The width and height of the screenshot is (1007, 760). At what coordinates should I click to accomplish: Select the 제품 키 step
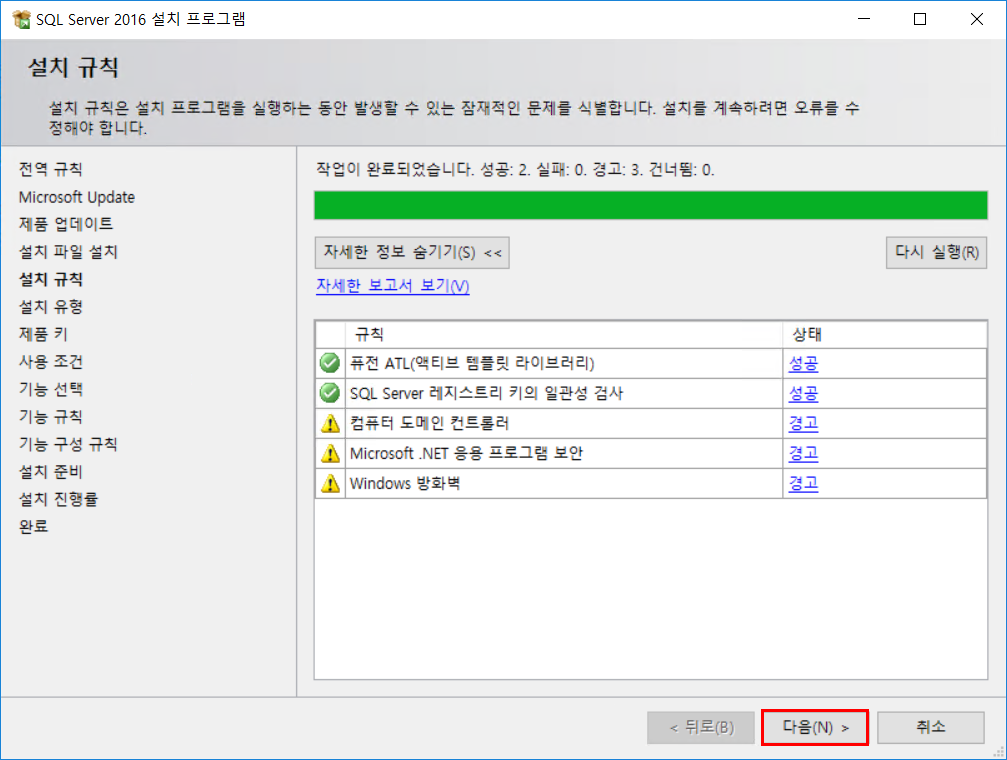43,334
